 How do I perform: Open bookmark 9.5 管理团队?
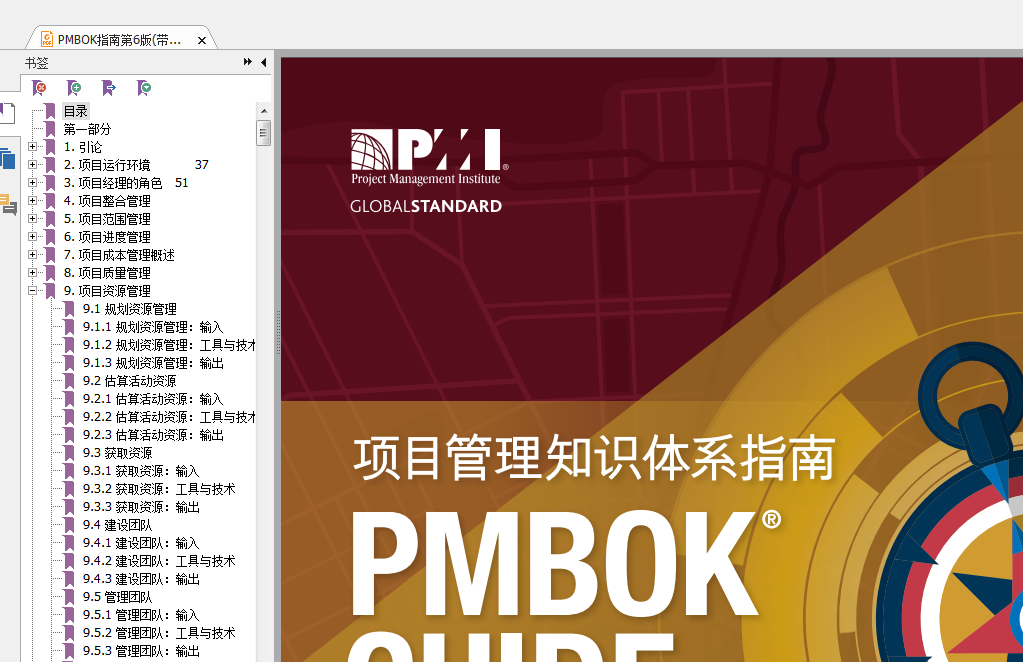(x=117, y=597)
